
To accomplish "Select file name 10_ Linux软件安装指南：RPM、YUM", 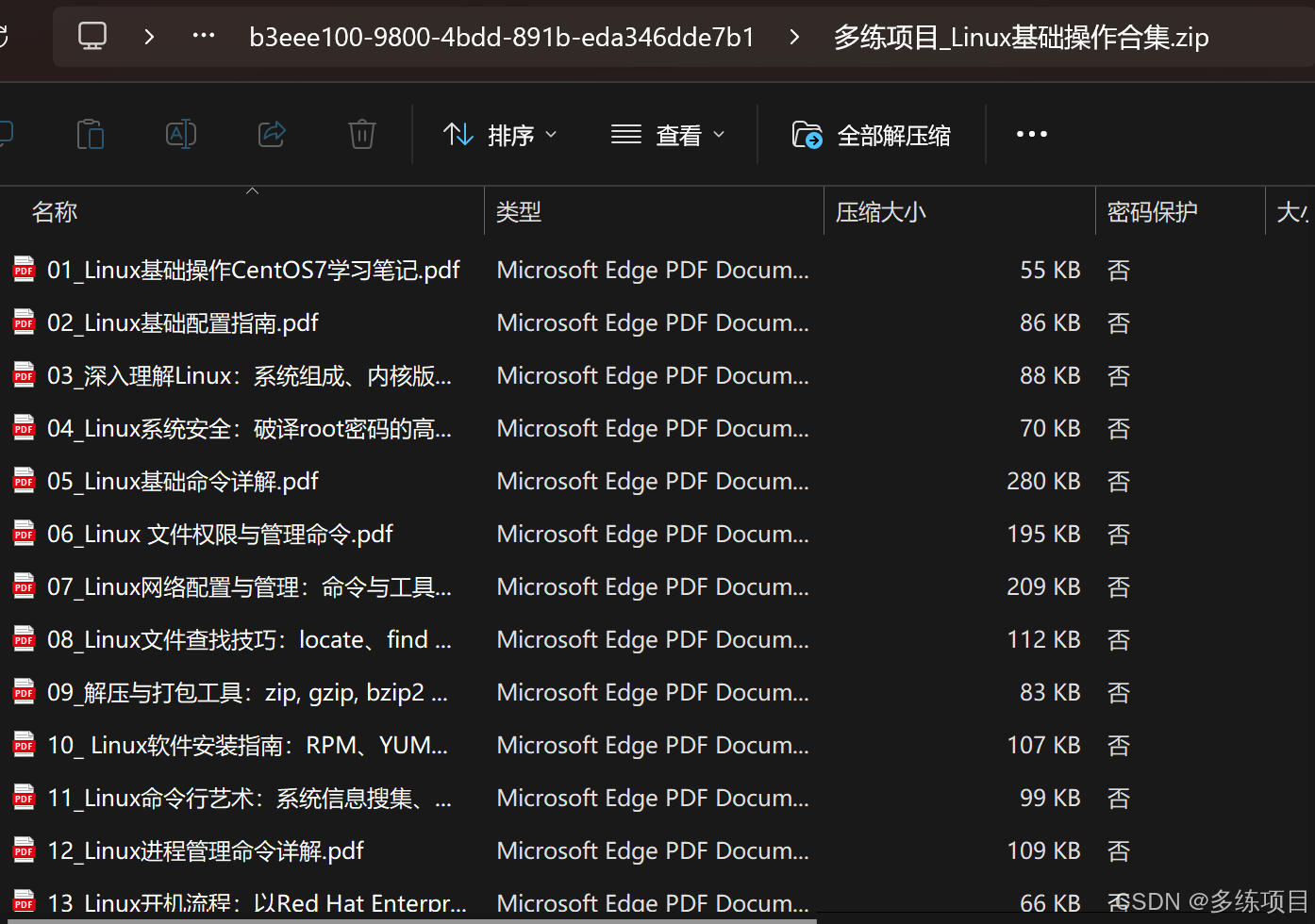I will [248, 746].
